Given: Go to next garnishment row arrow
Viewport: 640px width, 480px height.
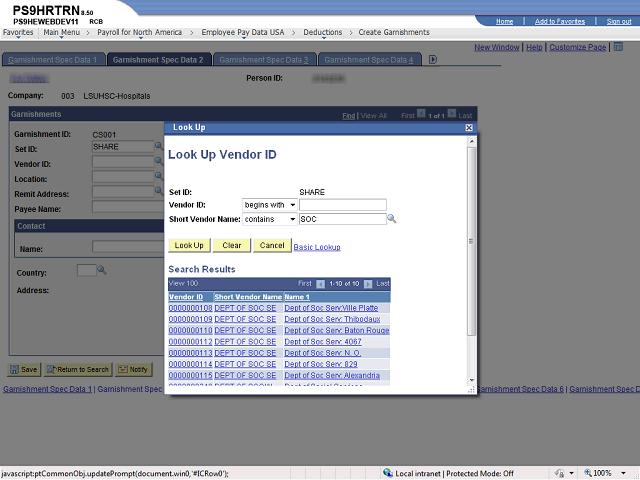Looking at the screenshot, I should pos(451,113).
